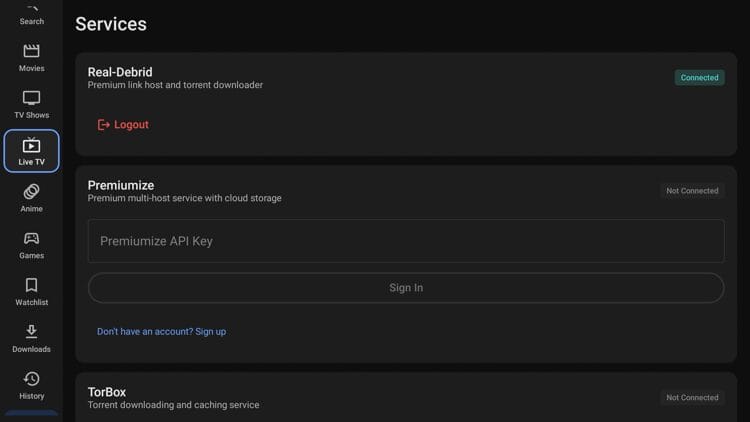Click TorBox's Not Connected status badge

(692, 397)
